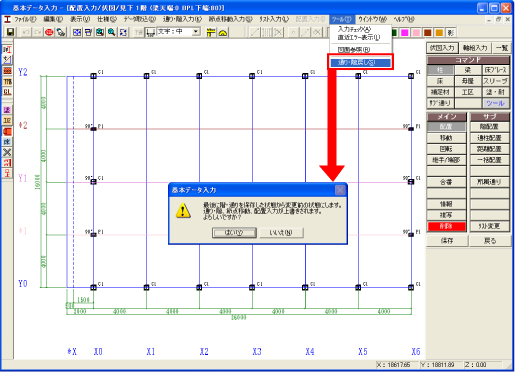This screenshot has height=372, width=515.
Task: Select the highlighted 通り・階戻し menu entry
Action: pyautogui.click(x=361, y=62)
